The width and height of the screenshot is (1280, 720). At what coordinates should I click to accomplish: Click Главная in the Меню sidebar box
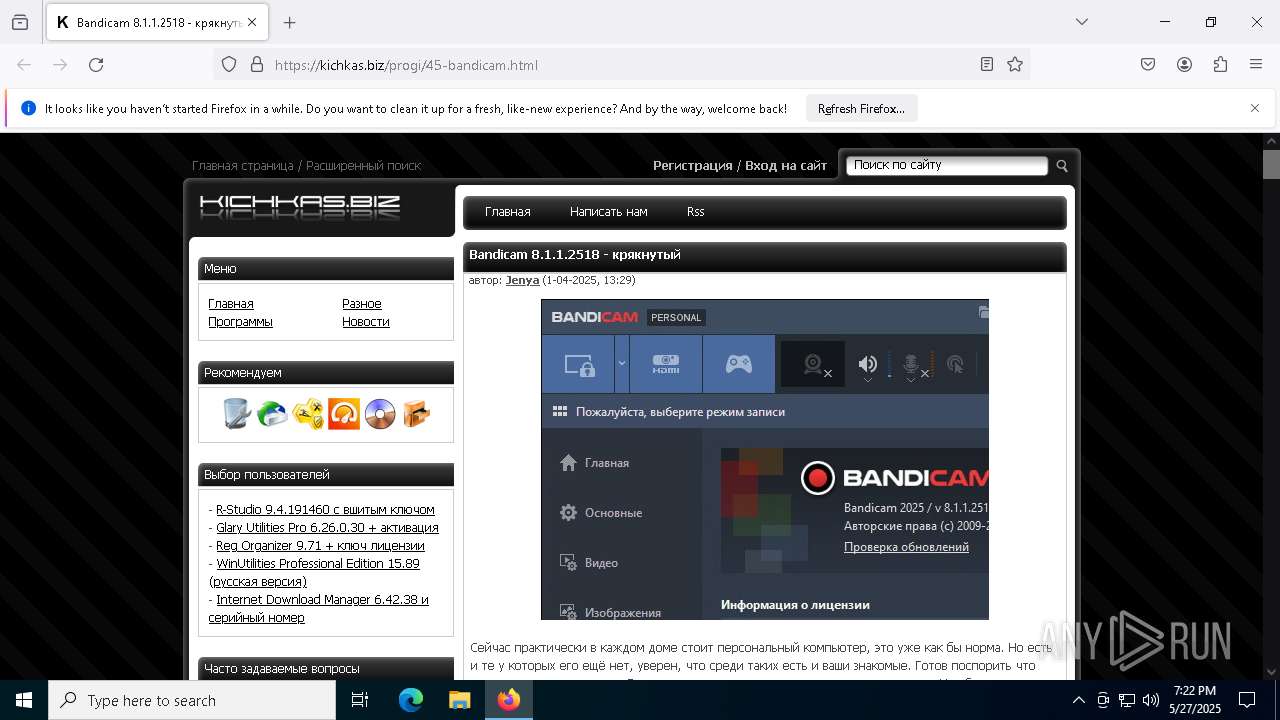tap(231, 303)
